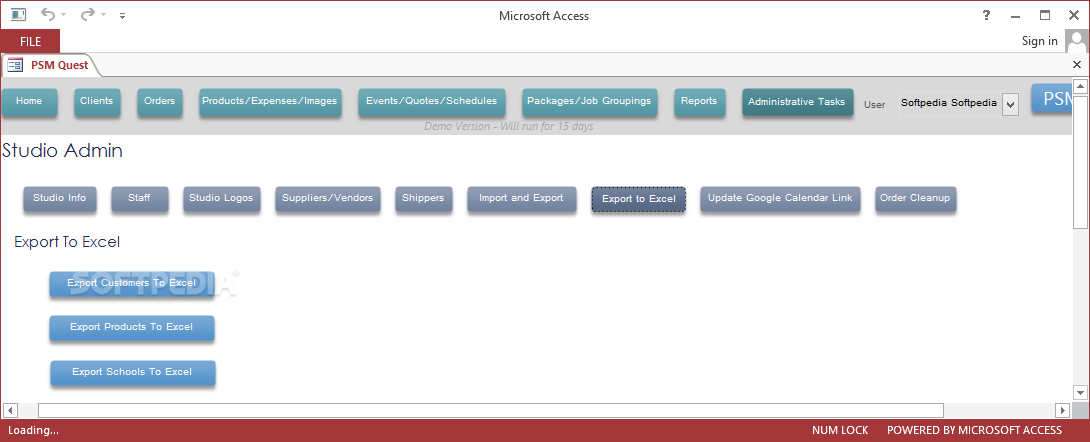Expand the User dropdown arrow
The height and width of the screenshot is (442, 1090).
pos(1011,104)
